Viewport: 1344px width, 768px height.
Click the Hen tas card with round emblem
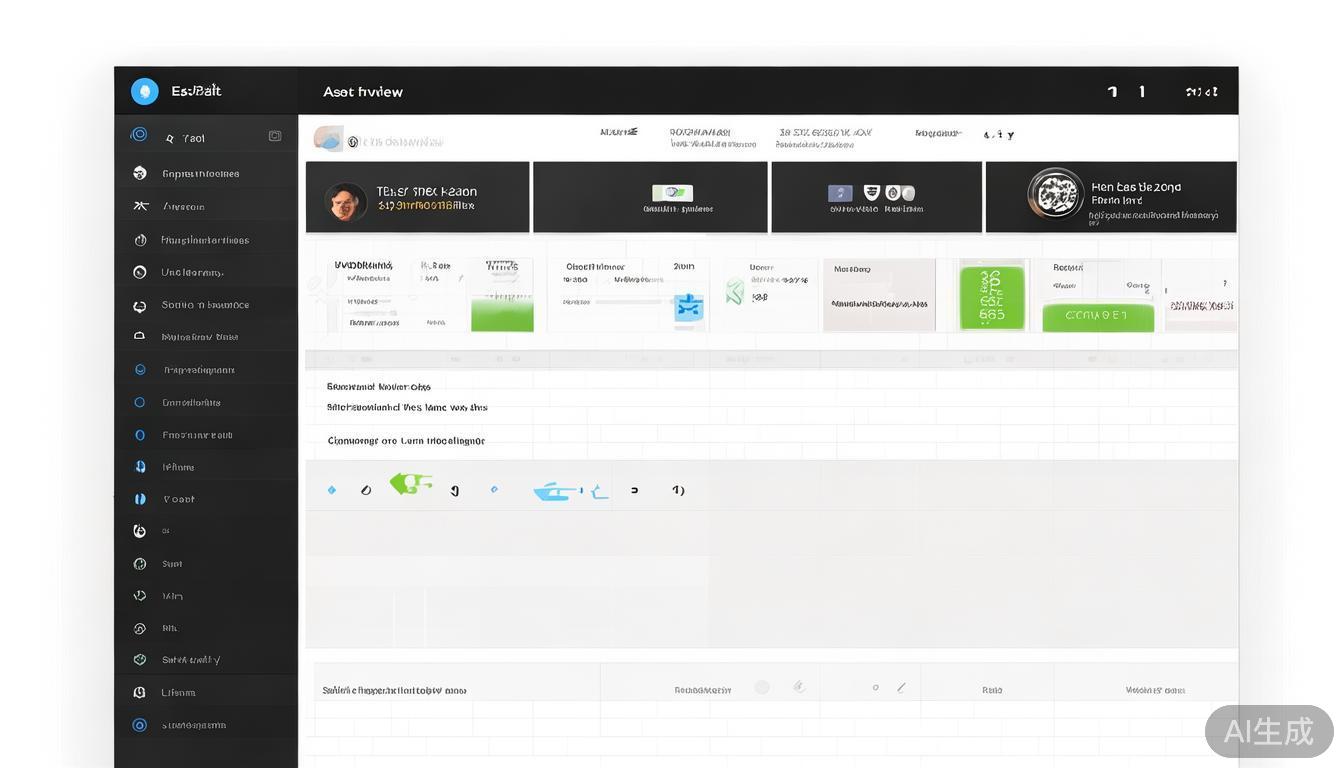(x=1110, y=197)
